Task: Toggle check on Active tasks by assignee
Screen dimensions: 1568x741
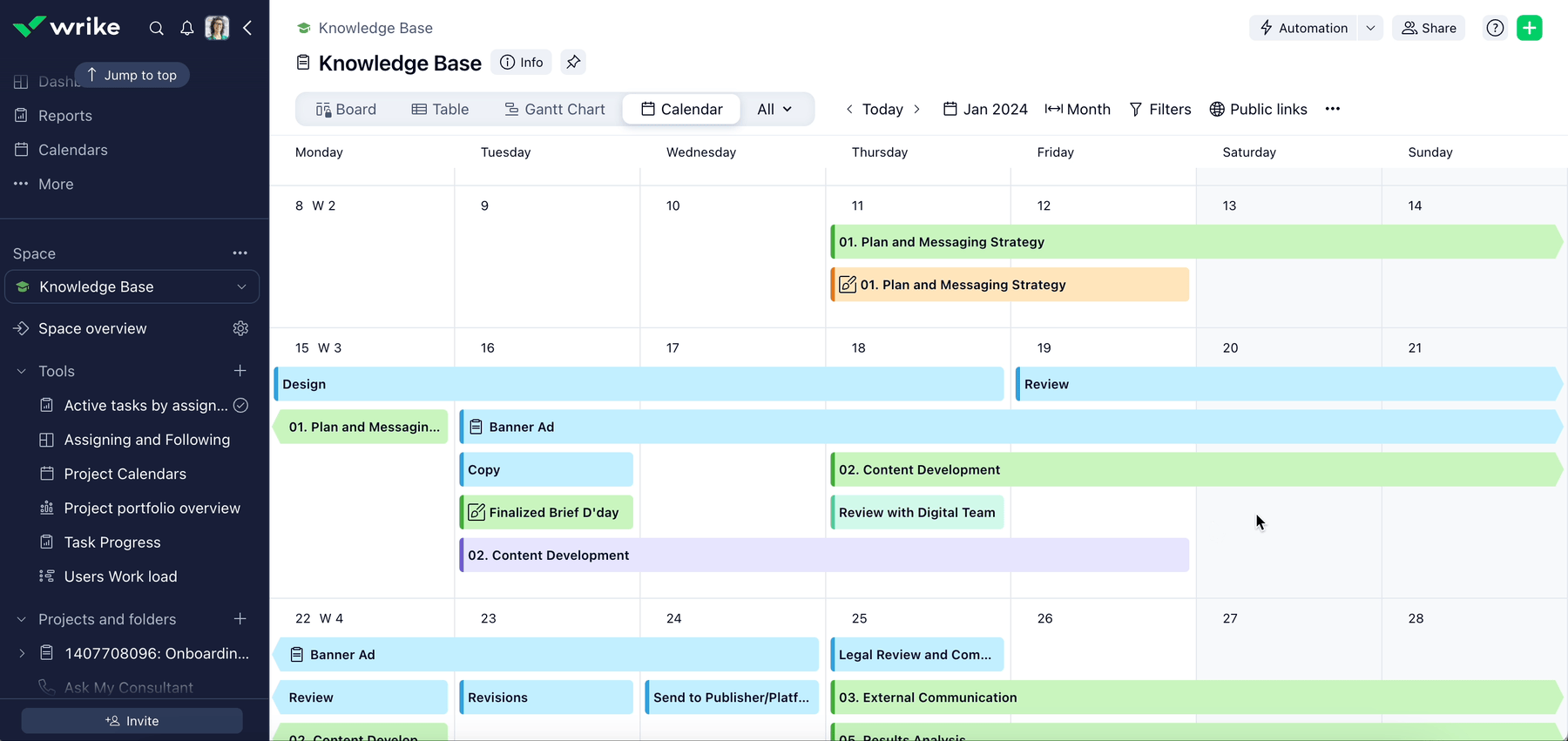Action: [x=241, y=405]
